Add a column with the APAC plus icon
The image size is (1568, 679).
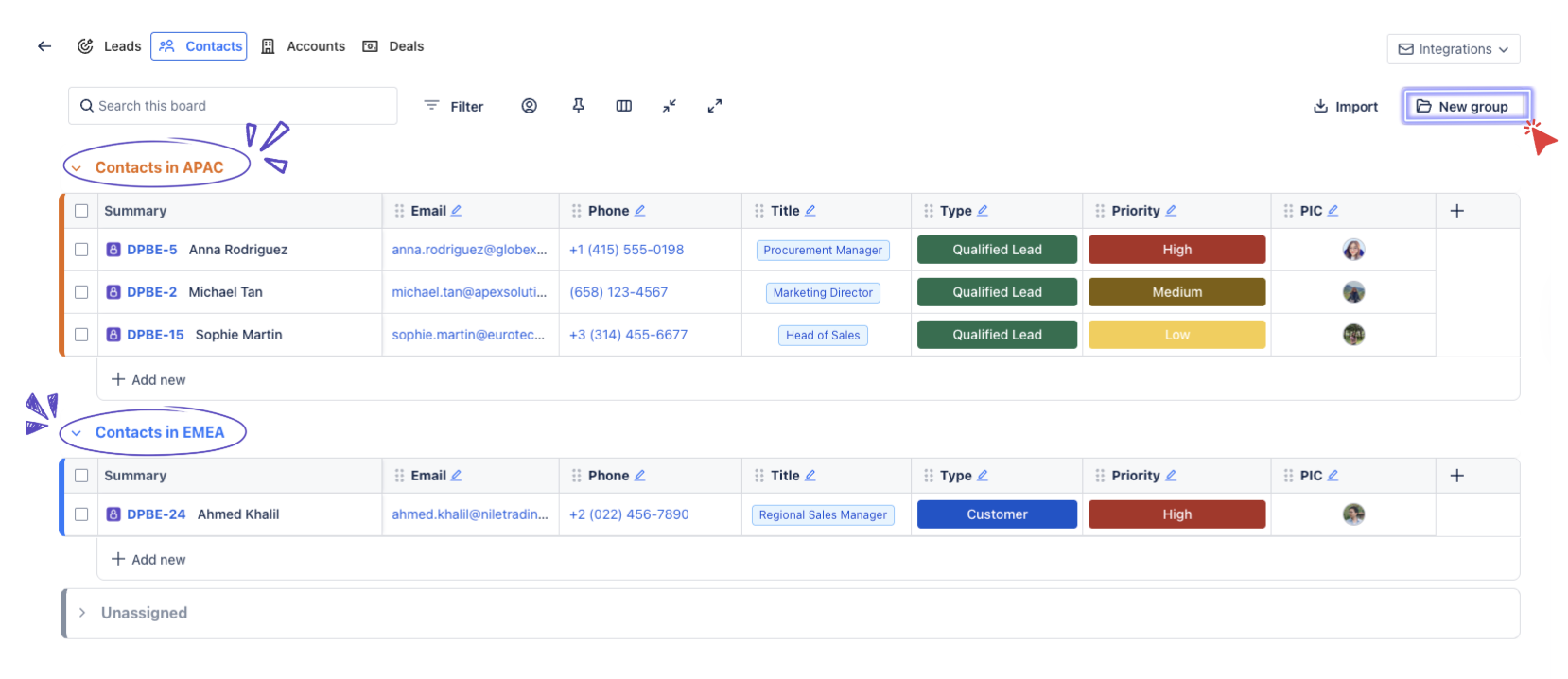pyautogui.click(x=1457, y=211)
